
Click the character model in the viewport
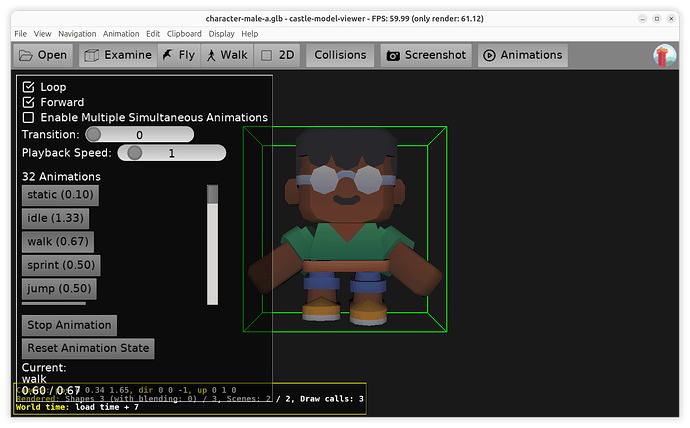pos(345,229)
